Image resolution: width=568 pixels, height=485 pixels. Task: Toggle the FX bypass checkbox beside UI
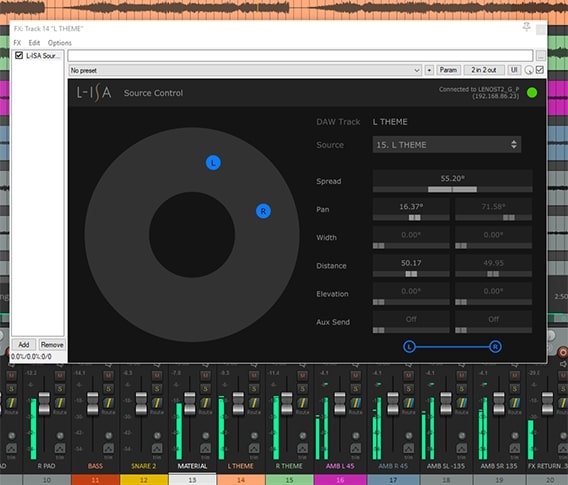[x=539, y=70]
